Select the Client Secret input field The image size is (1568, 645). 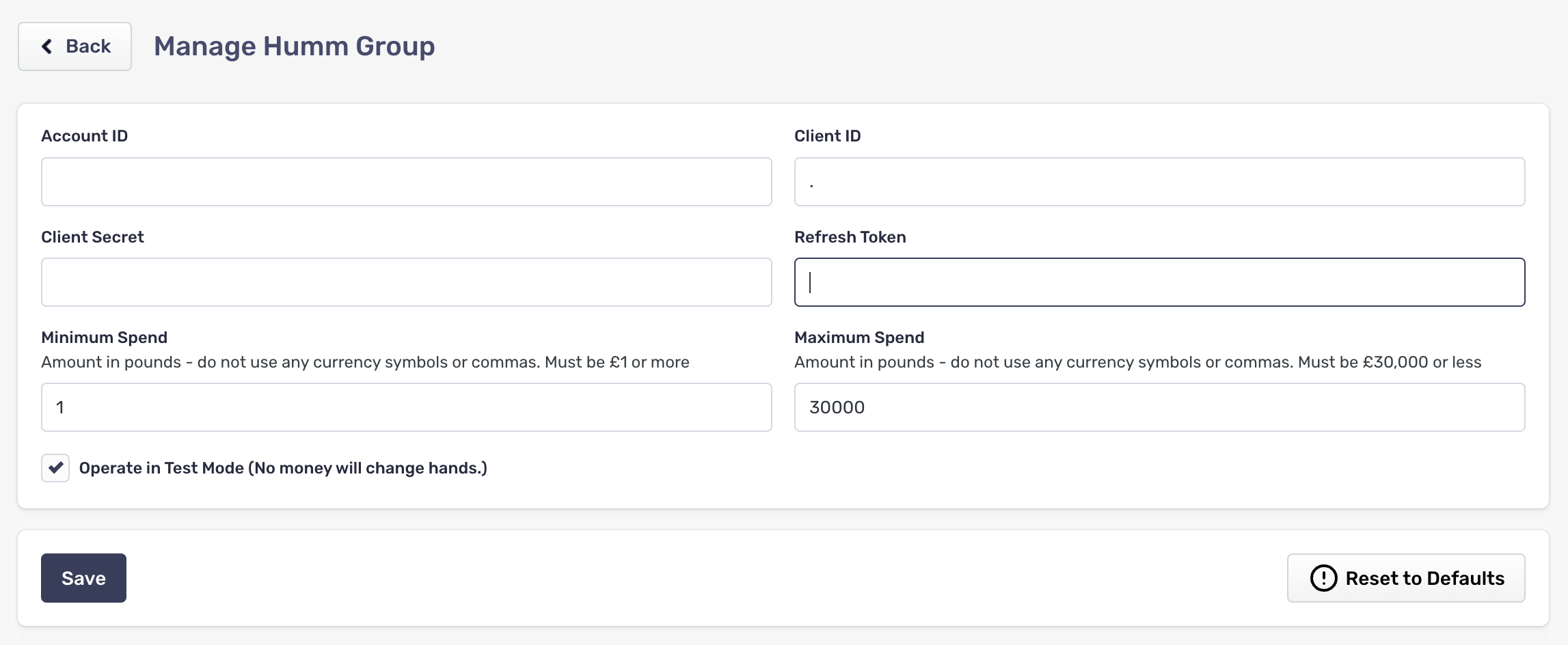406,282
